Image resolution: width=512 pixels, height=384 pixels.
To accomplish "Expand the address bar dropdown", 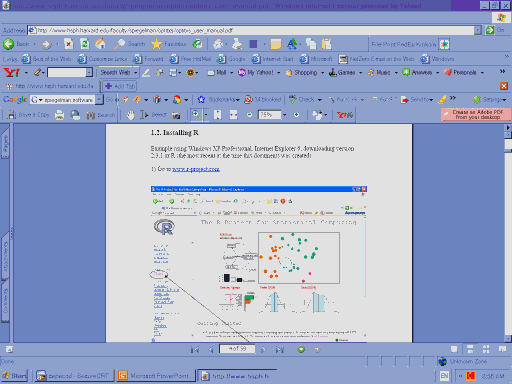I will pos(478,30).
